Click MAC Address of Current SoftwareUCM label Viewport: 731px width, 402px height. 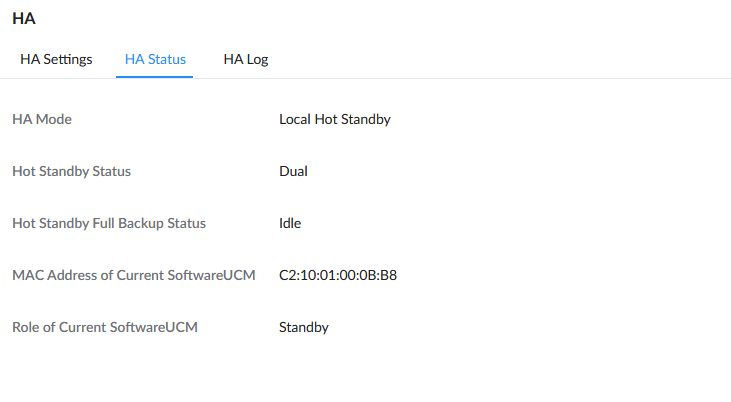coord(134,275)
